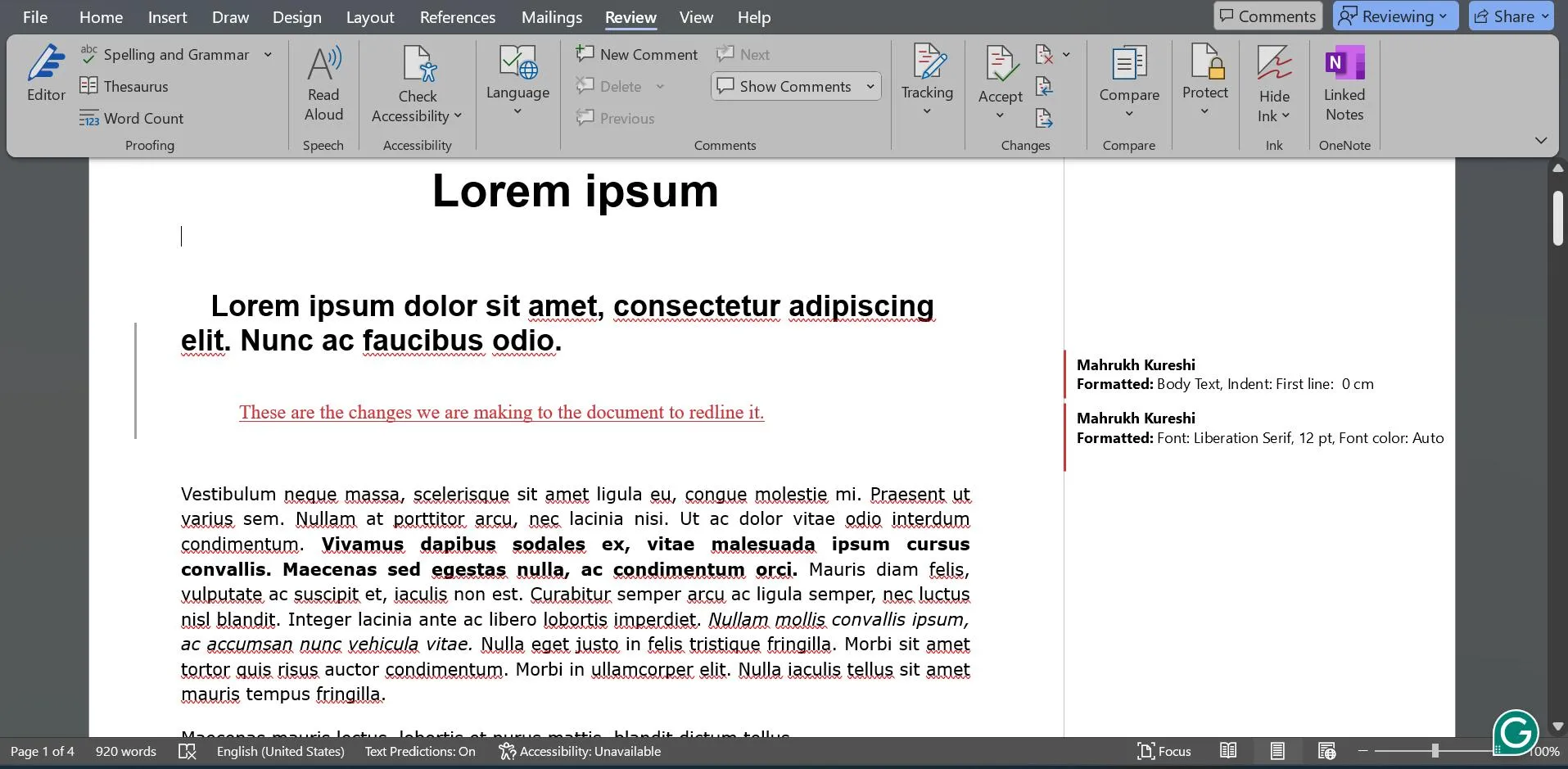This screenshot has height=769, width=1568.
Task: Jump to the Next comment
Action: 743,54
